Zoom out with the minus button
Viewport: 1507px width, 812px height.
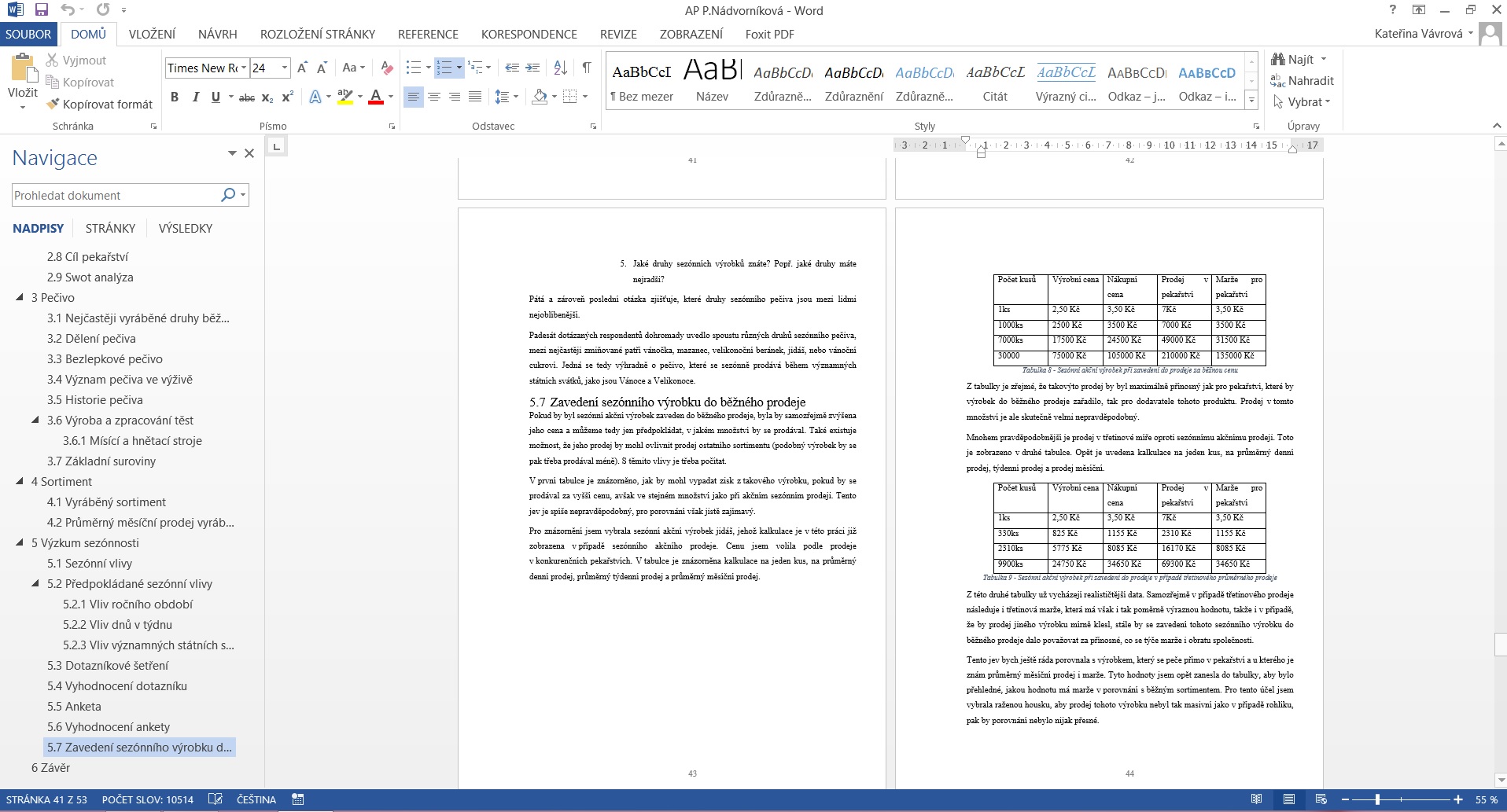coord(1345,799)
